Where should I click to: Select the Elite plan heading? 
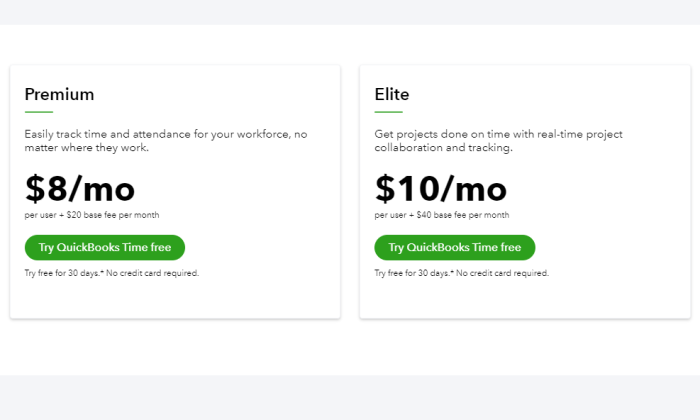coord(392,94)
